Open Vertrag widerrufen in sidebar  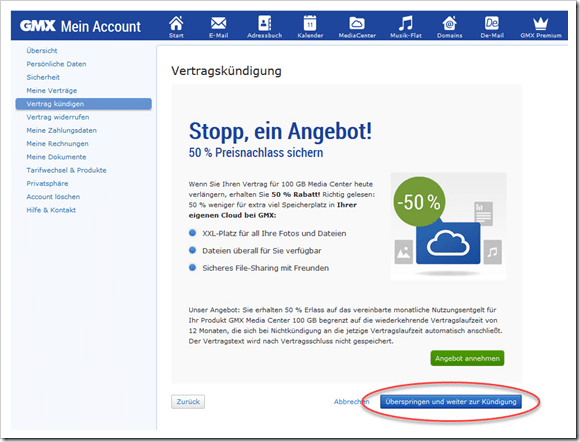[x=58, y=117]
